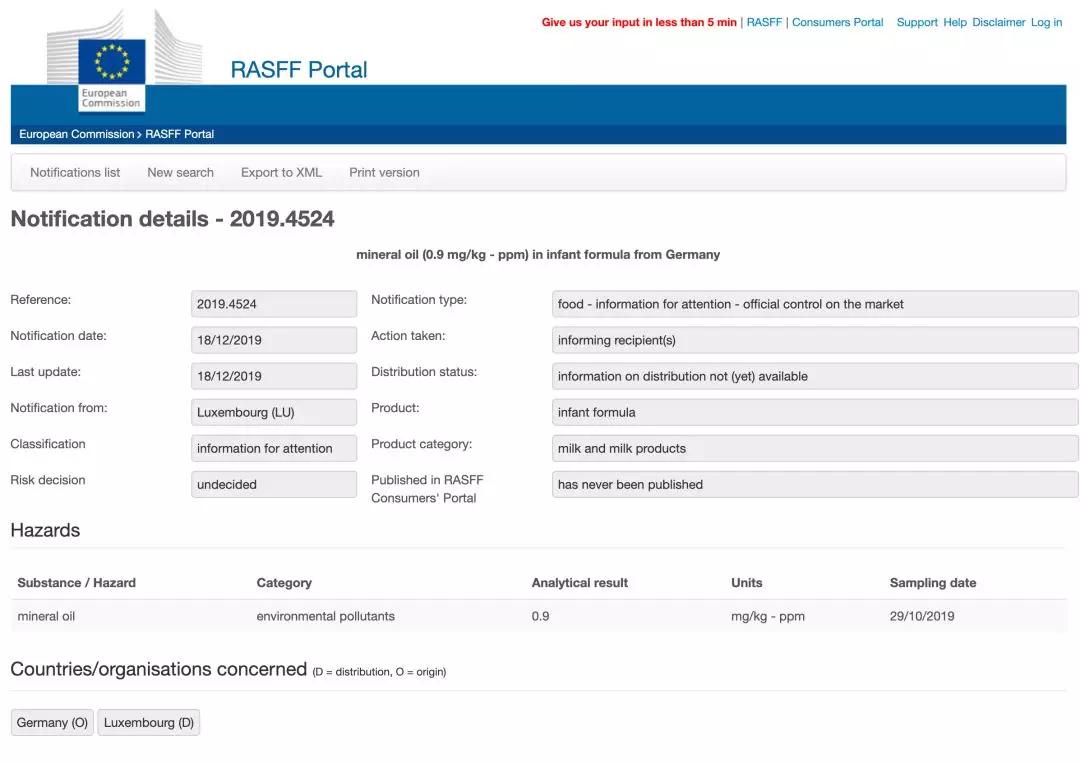Click the 'mg/kg - ppm' units cell
Image resolution: width=1080 pixels, height=763 pixels.
coord(767,616)
